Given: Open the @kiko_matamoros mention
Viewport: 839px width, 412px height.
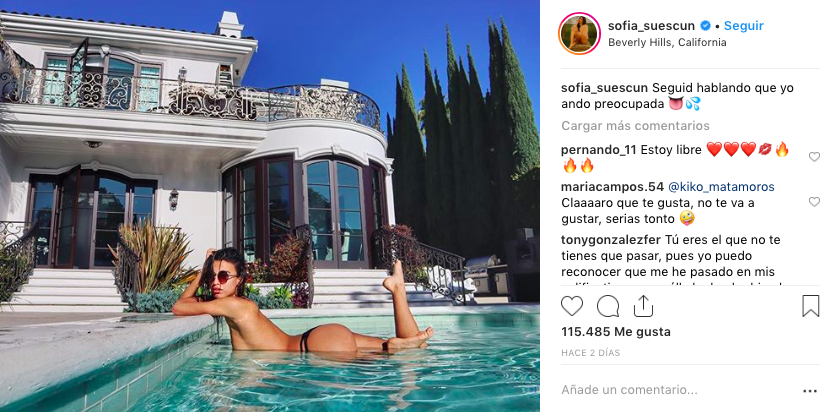Looking at the screenshot, I should [x=721, y=187].
